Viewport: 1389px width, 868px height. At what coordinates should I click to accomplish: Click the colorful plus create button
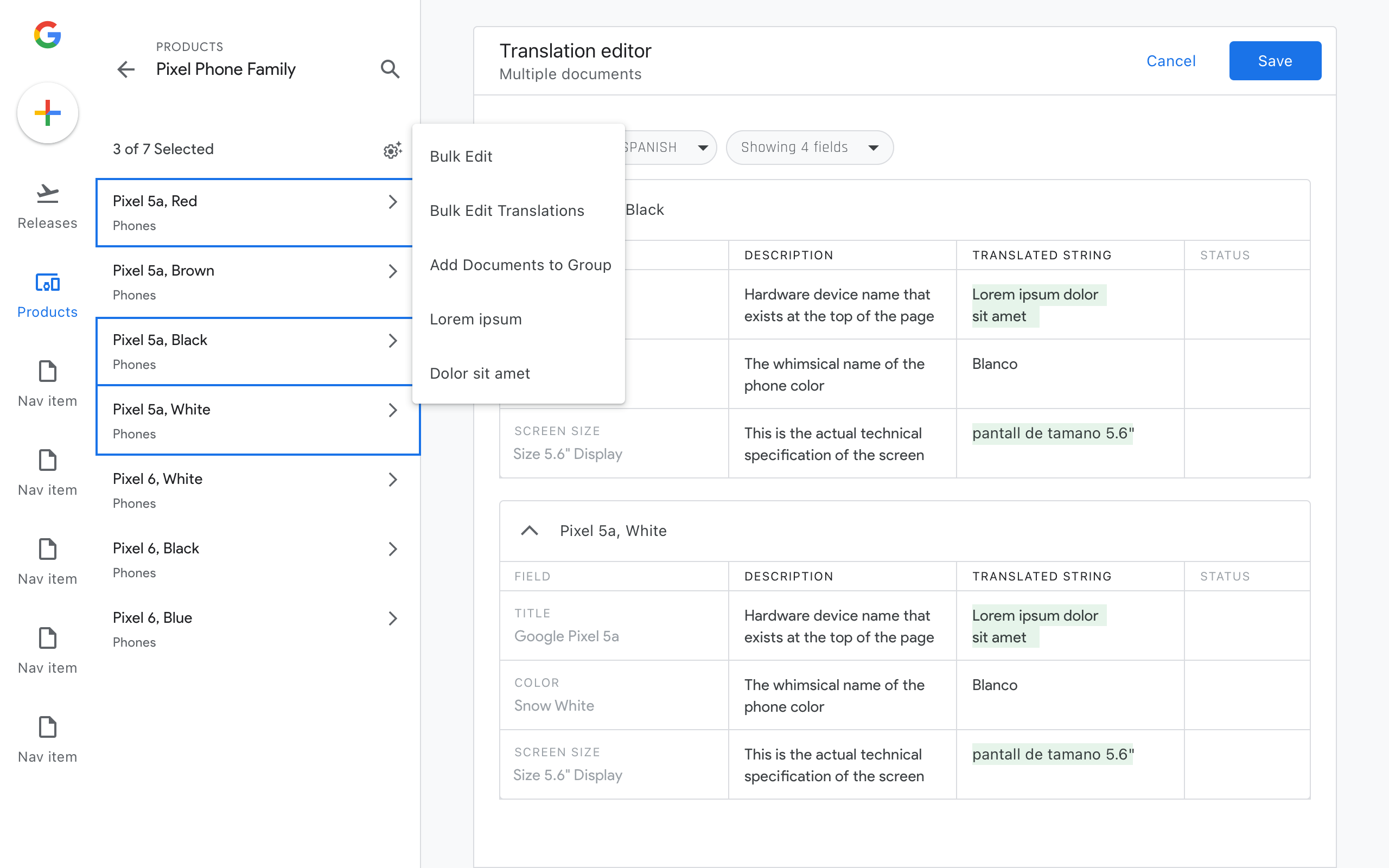(x=48, y=112)
